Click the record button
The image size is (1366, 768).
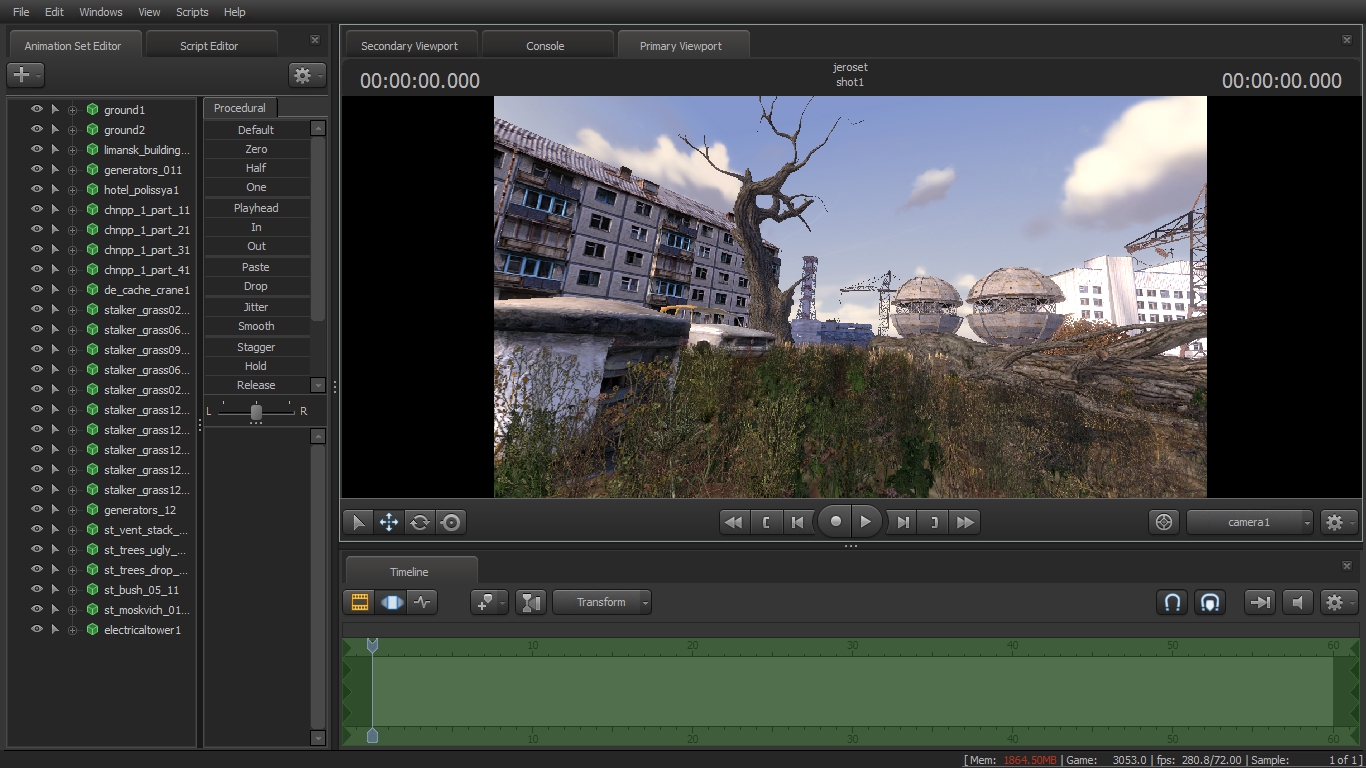[x=836, y=521]
